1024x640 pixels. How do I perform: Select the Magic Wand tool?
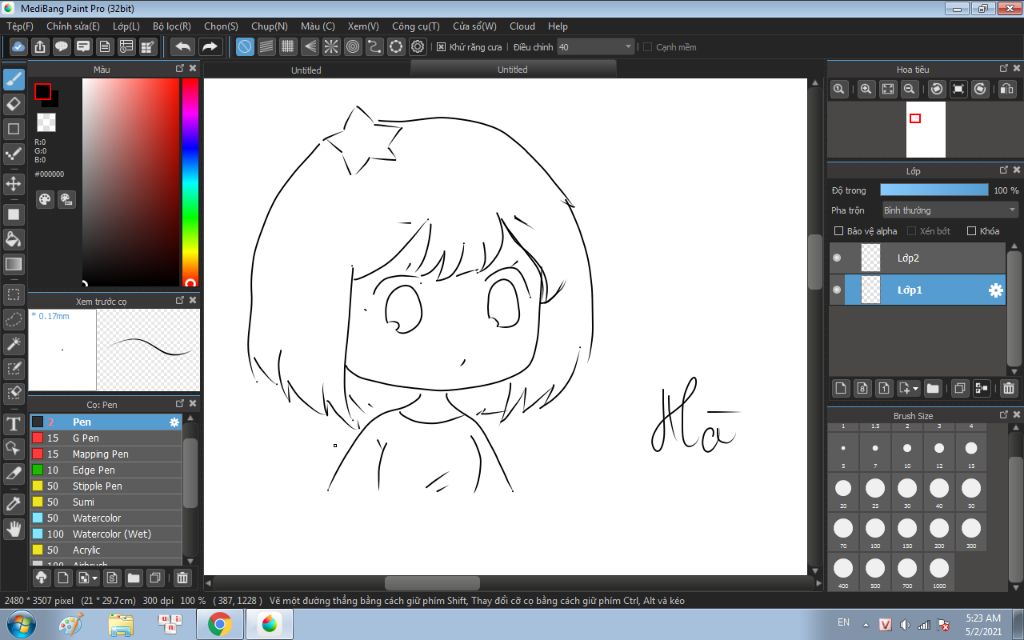(14, 344)
